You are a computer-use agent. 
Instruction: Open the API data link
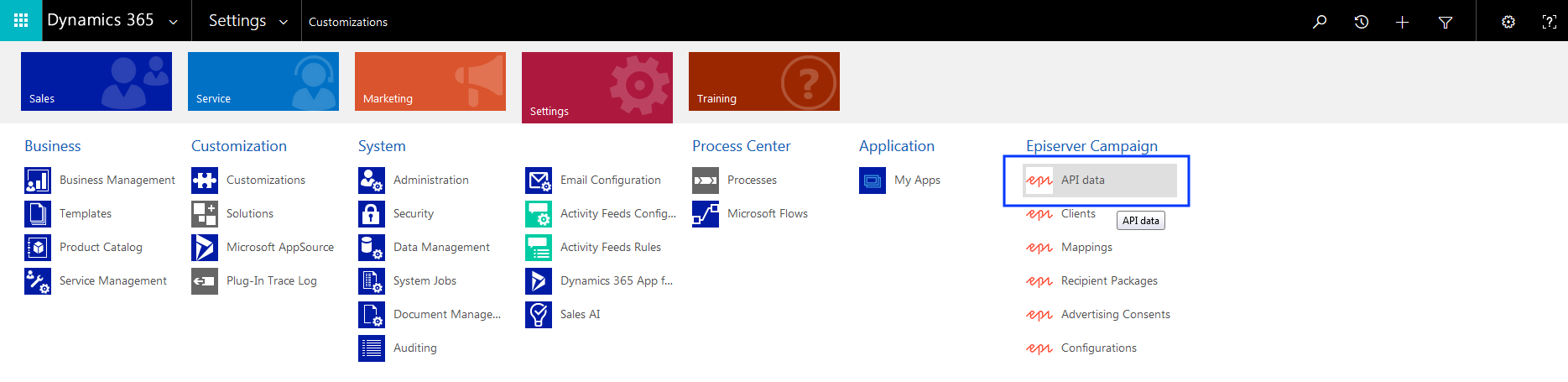point(1082,181)
